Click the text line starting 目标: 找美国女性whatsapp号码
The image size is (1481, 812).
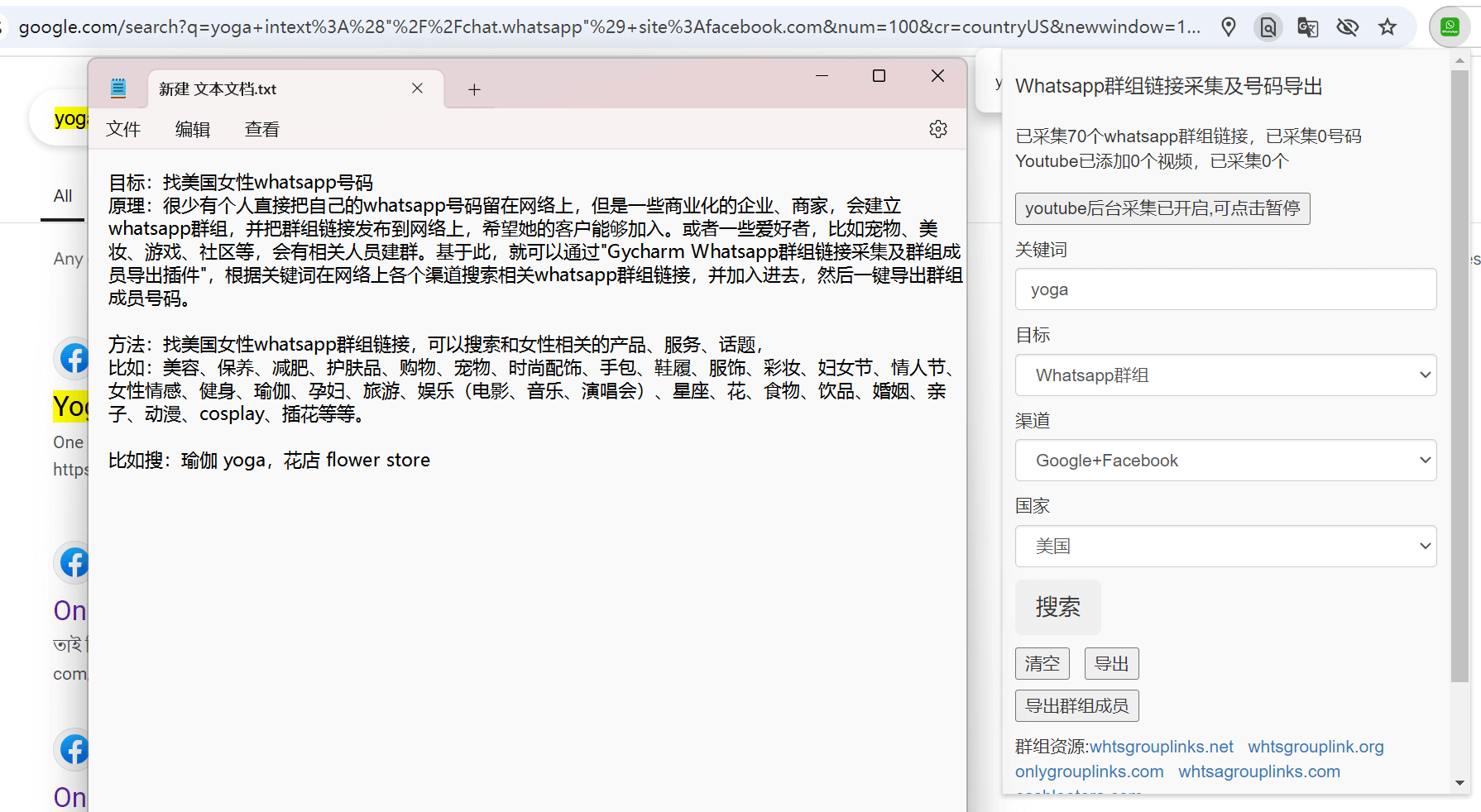tap(241, 182)
